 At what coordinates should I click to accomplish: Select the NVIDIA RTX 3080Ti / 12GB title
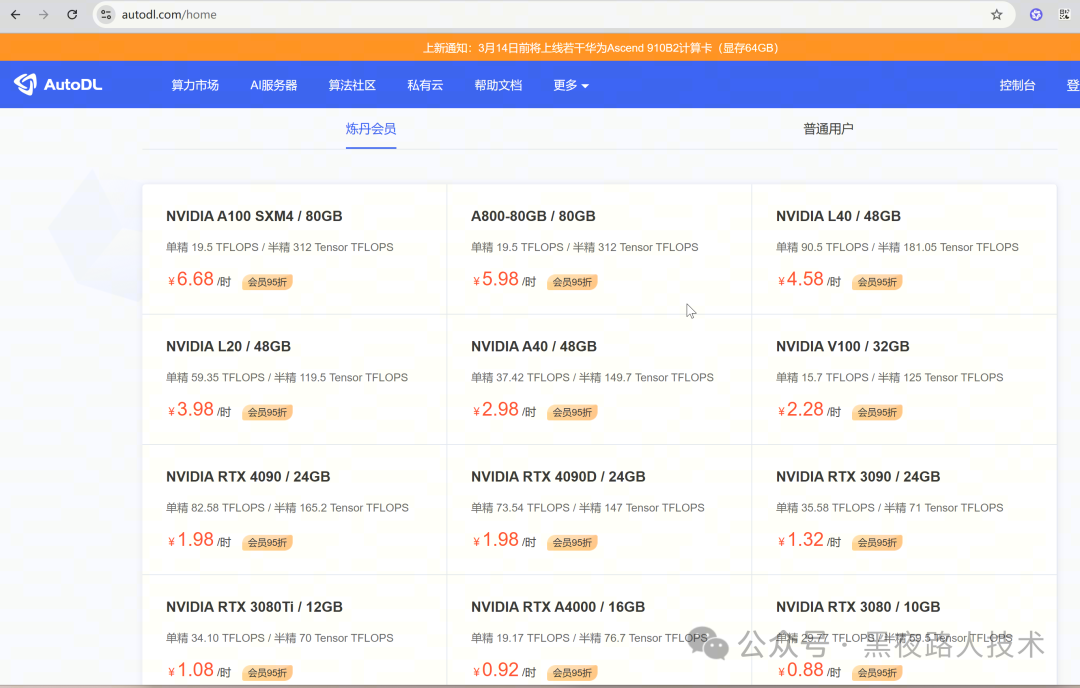point(254,607)
